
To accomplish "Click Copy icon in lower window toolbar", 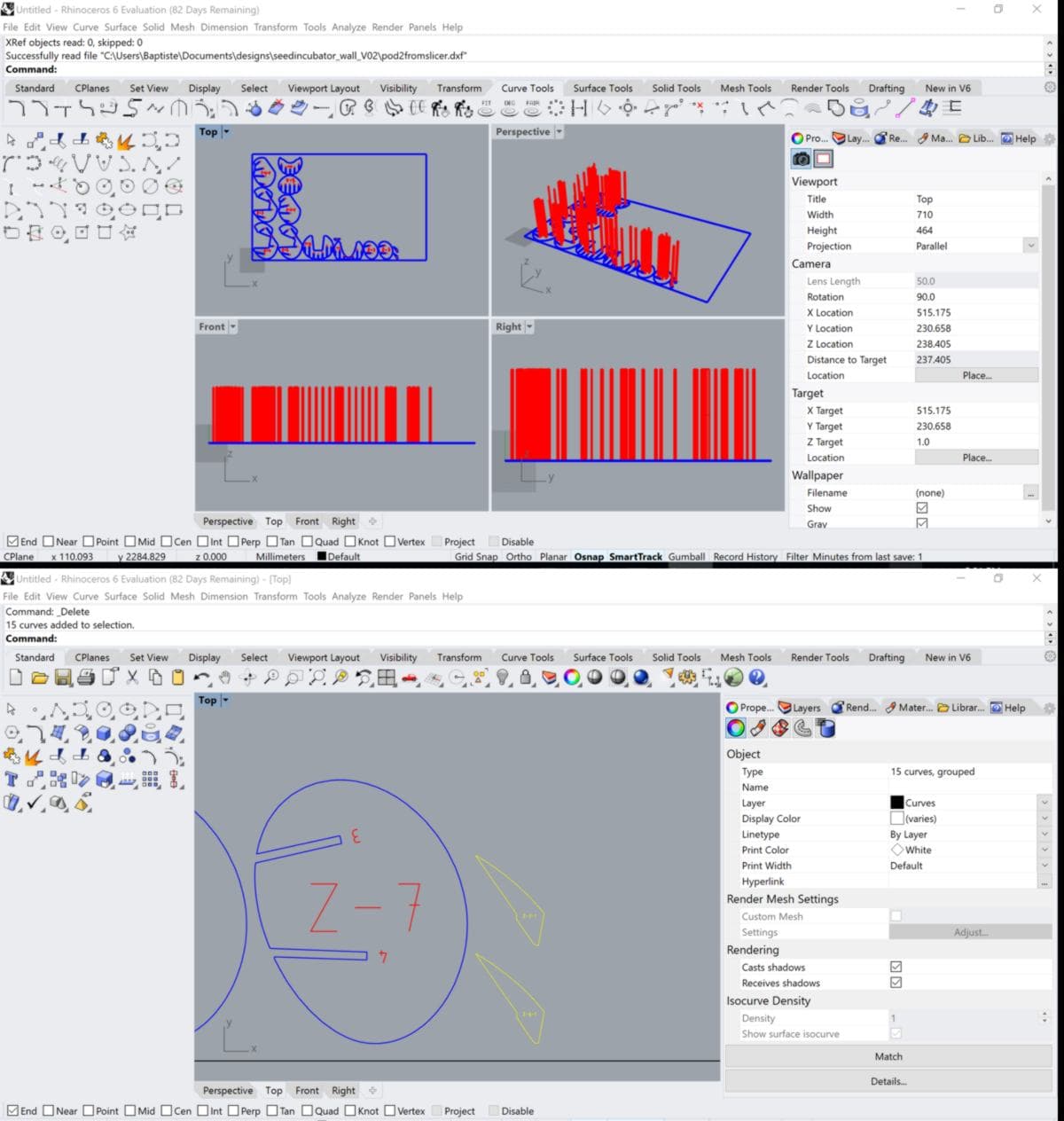I will click(x=155, y=678).
